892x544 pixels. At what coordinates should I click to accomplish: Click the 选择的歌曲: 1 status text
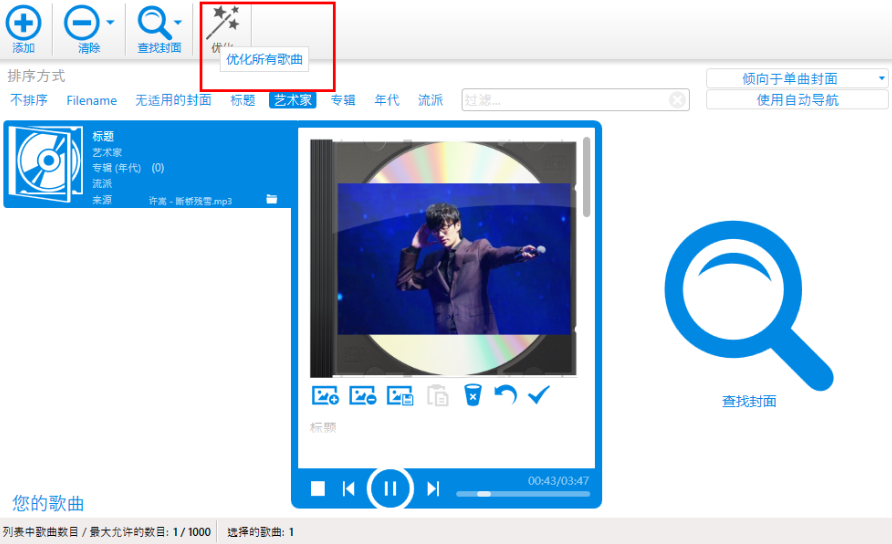pyautogui.click(x=261, y=532)
